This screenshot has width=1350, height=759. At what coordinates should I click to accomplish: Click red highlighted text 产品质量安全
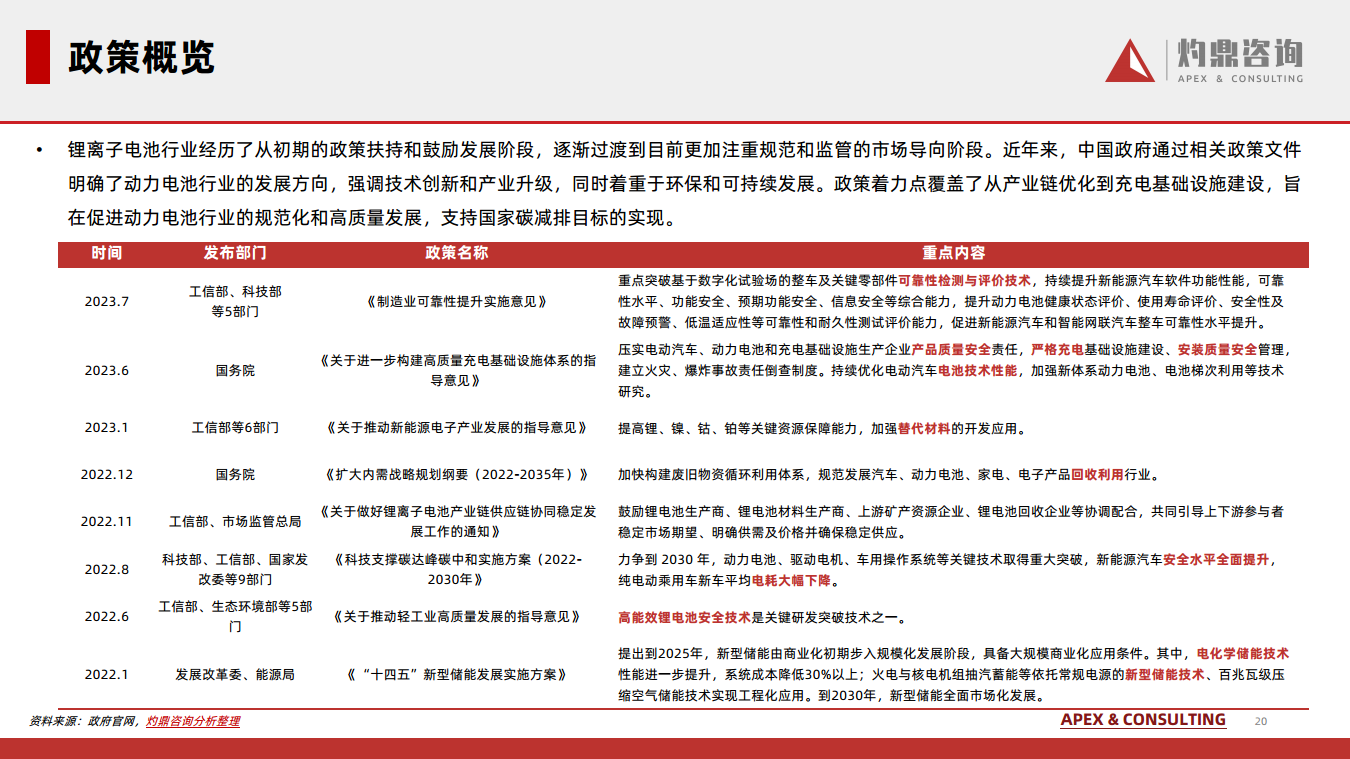951,350
